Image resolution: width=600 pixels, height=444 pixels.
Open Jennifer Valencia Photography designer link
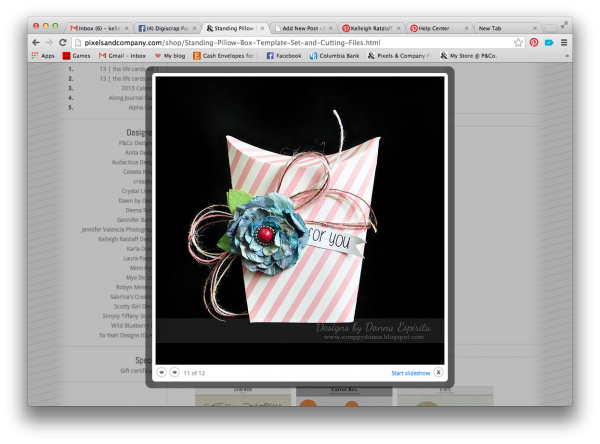pos(116,230)
